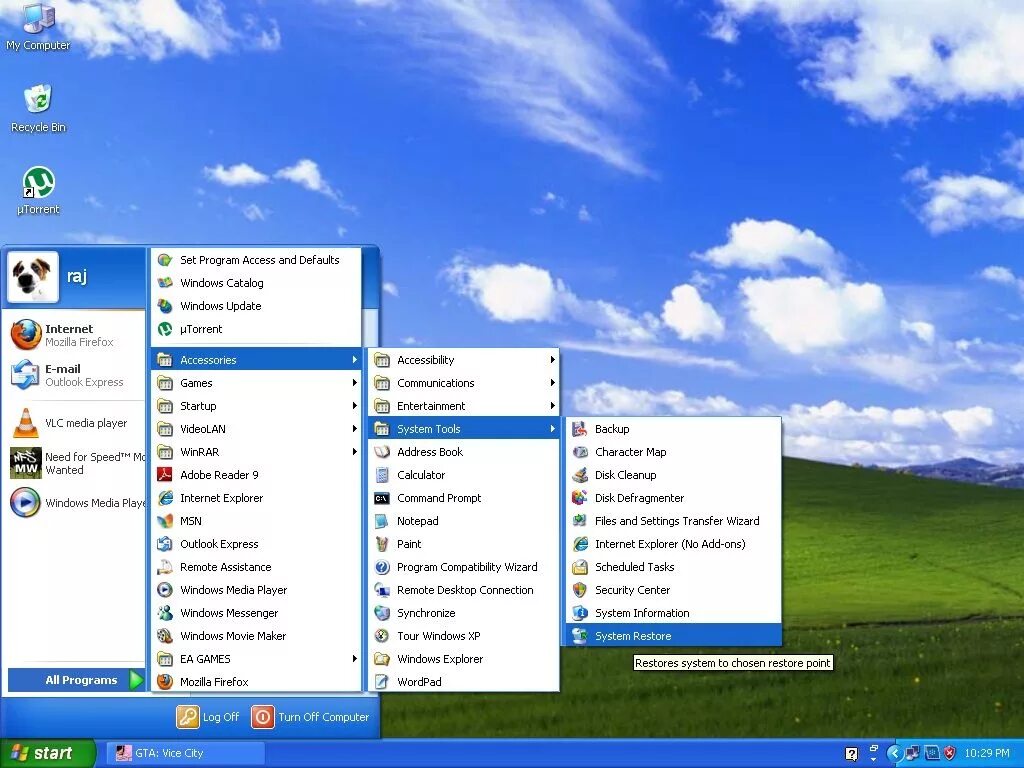
Task: Select the Recycle Bin desktop icon
Action: pos(38,108)
